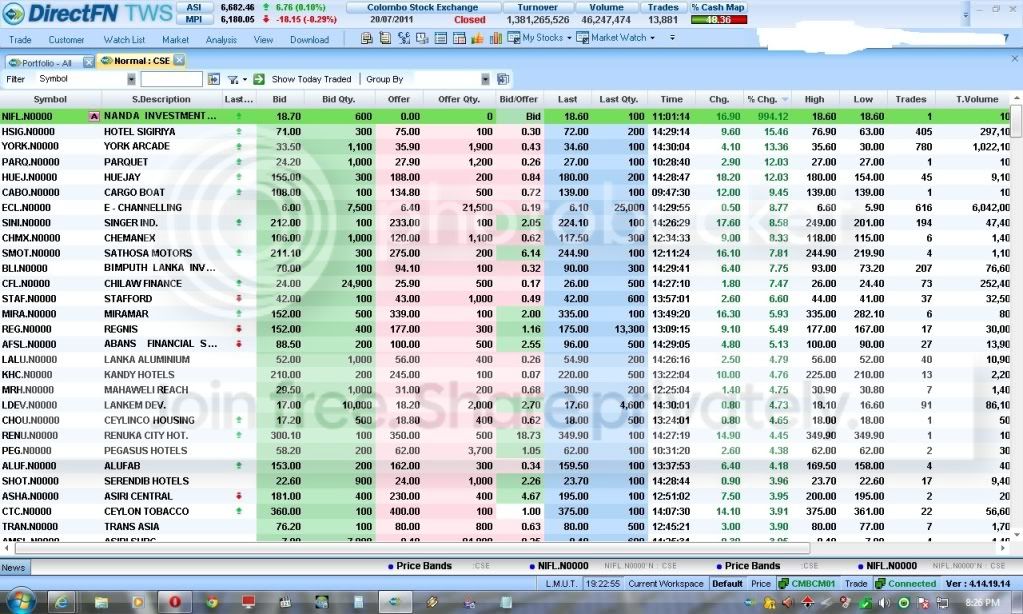Open Opera browser from the taskbar

pos(174,602)
